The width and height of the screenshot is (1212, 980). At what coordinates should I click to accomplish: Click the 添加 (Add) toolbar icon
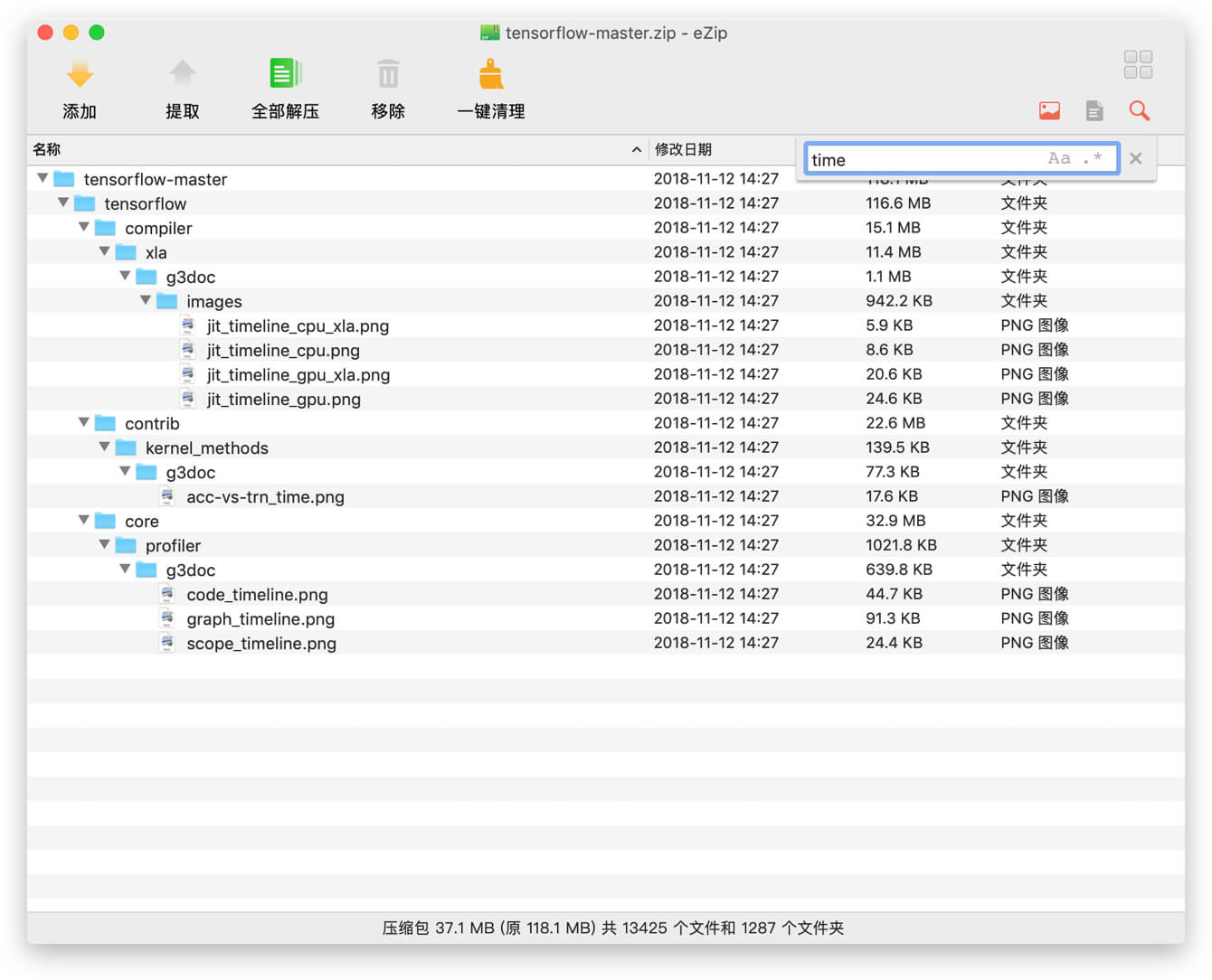tap(80, 74)
